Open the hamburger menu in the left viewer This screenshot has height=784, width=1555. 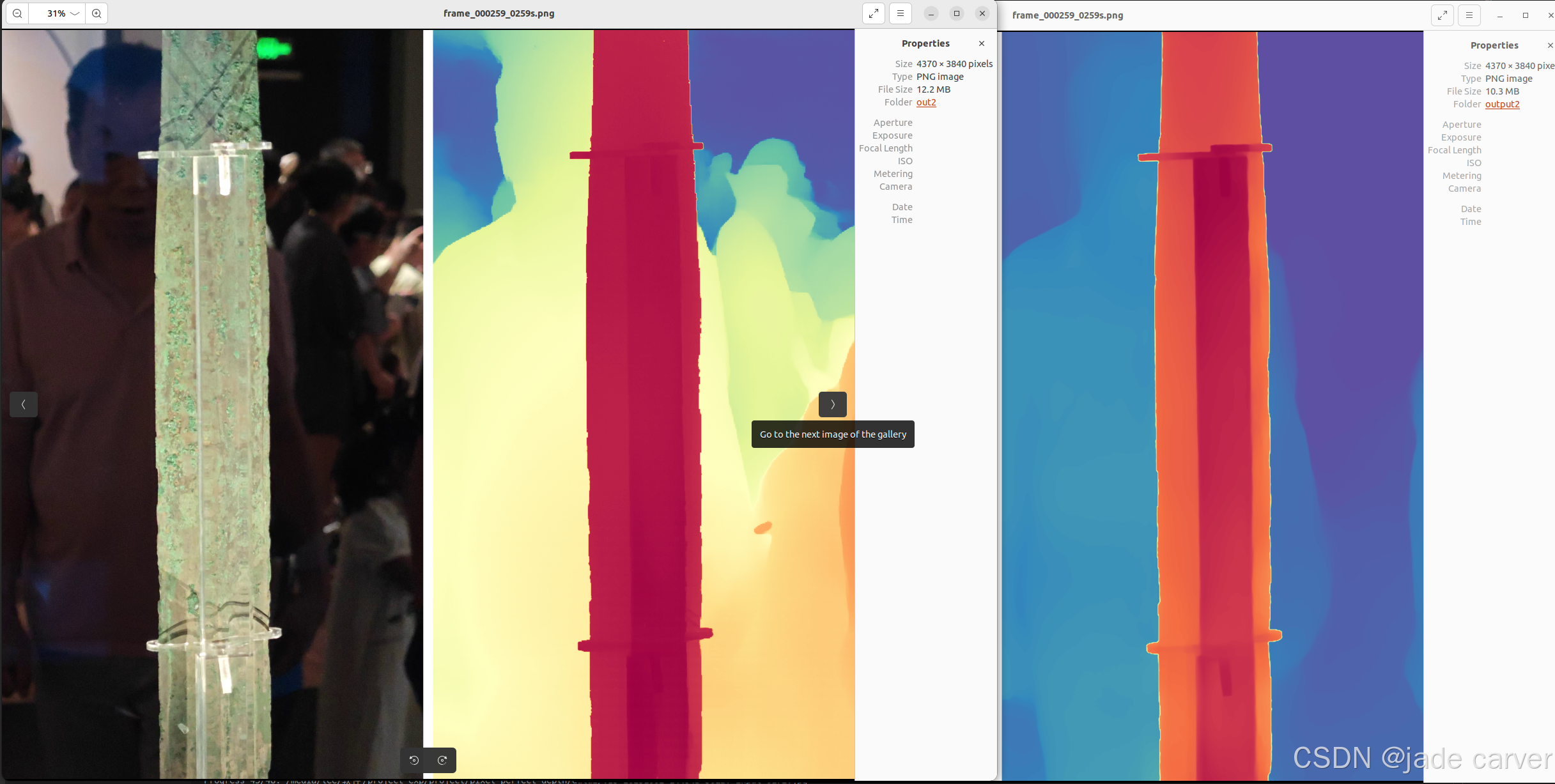point(901,13)
